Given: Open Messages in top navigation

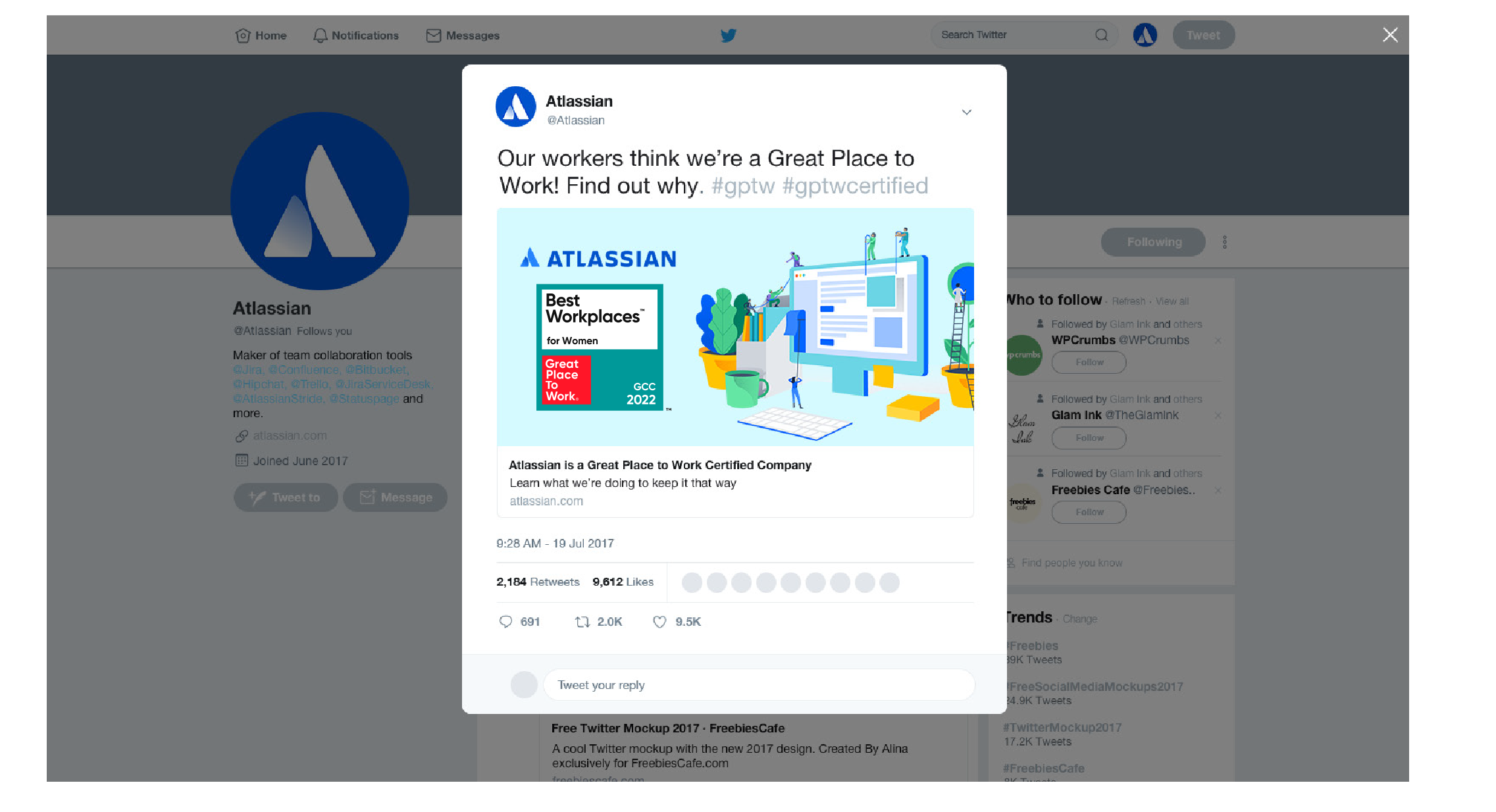Looking at the screenshot, I should 463,36.
